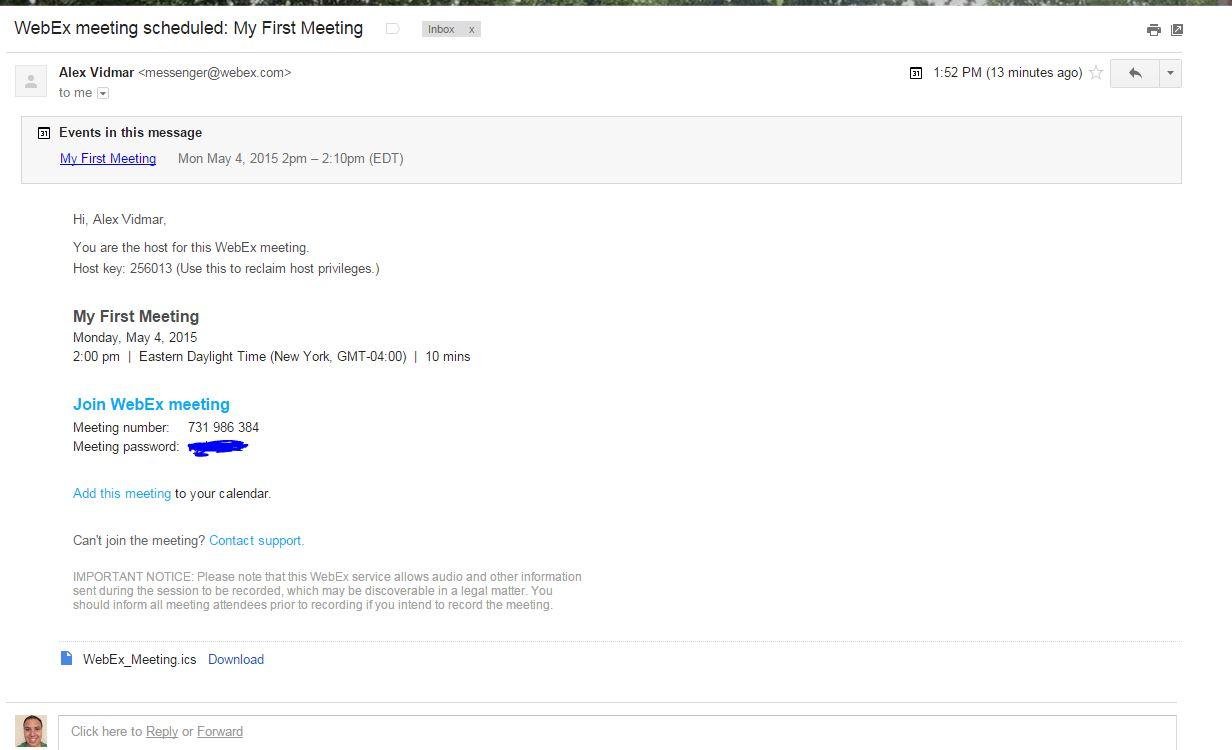Click your profile photo near reply box
1232x750 pixels.
[31, 731]
